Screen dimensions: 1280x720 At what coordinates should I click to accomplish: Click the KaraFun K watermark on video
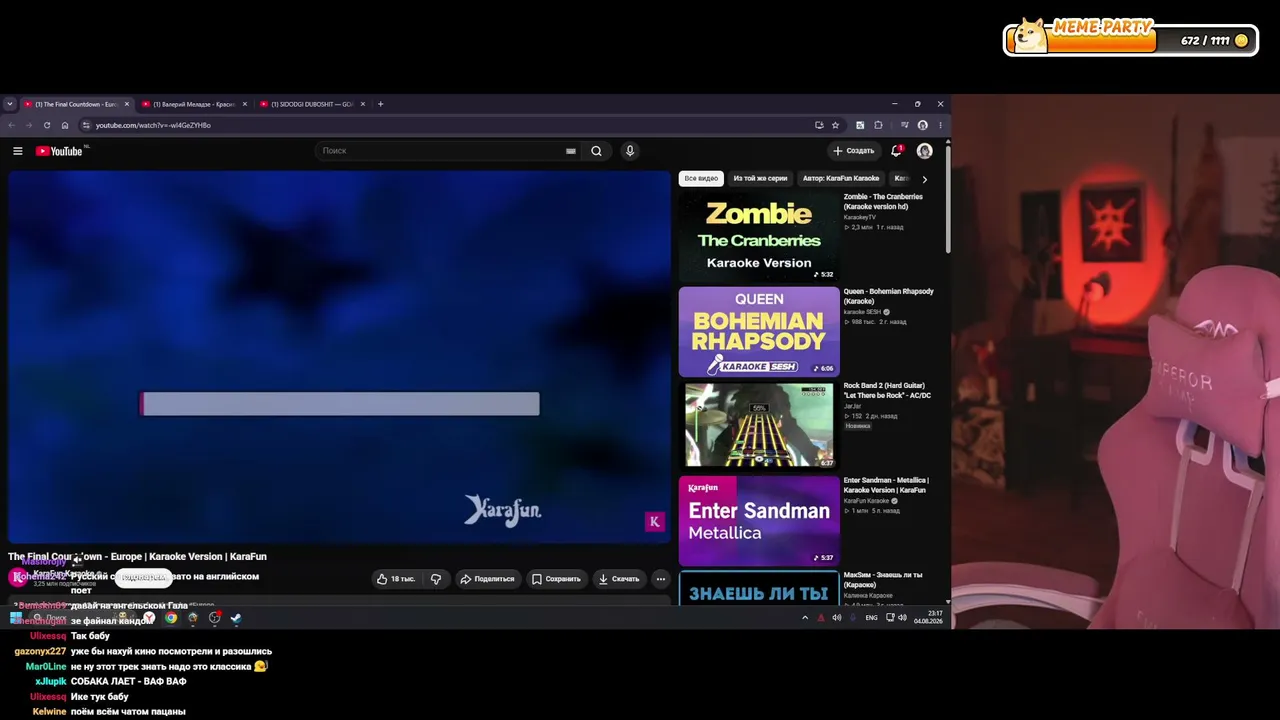(655, 521)
